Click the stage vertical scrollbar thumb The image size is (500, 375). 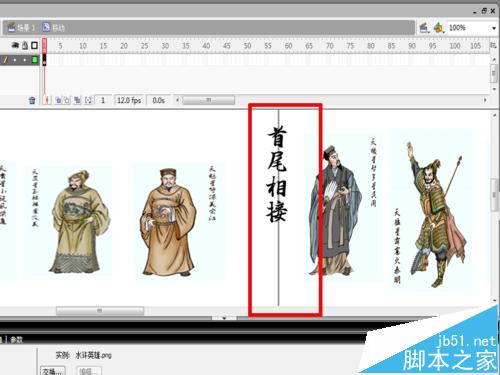tap(495, 195)
